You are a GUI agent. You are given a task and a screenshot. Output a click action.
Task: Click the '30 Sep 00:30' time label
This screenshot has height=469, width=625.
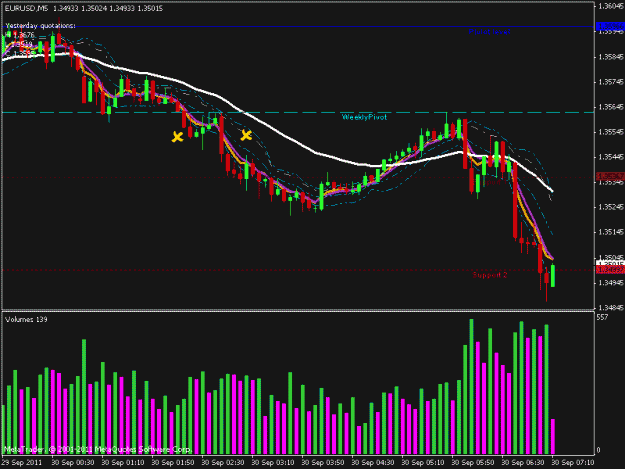point(73,463)
